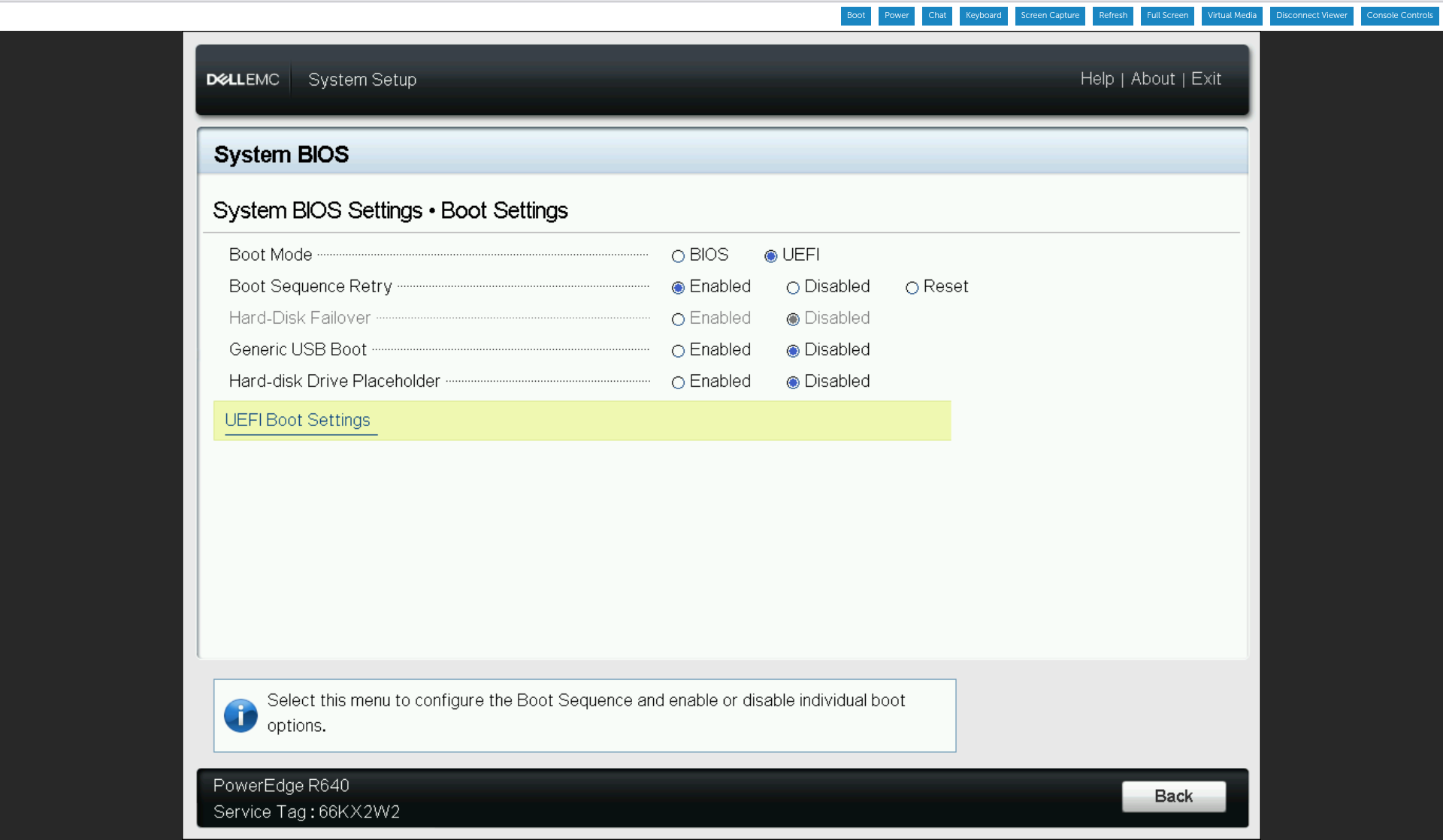Enable Generic USB Boot option
Image resolution: width=1443 pixels, height=840 pixels.
click(x=678, y=351)
